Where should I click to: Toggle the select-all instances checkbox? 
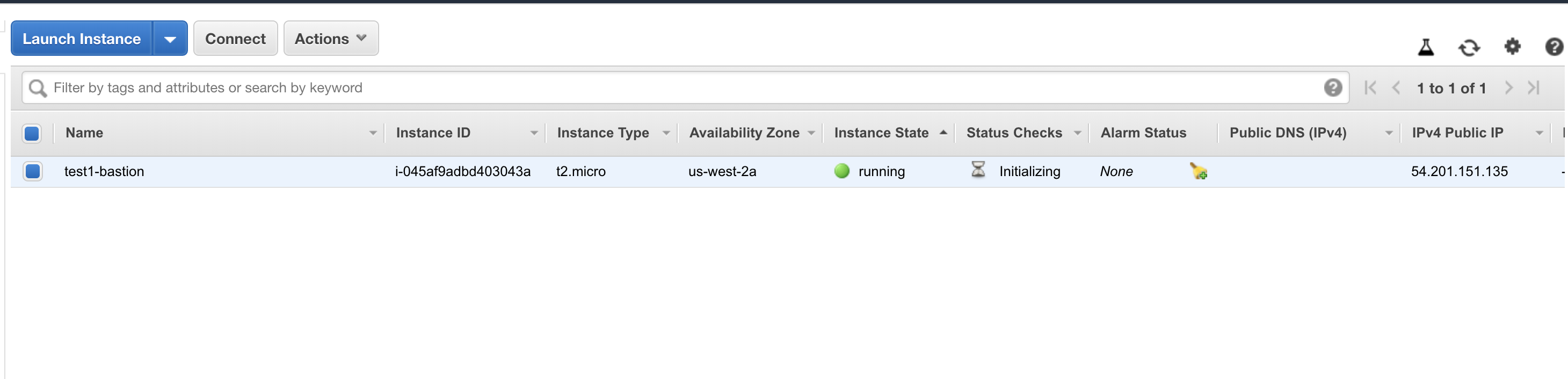click(32, 133)
